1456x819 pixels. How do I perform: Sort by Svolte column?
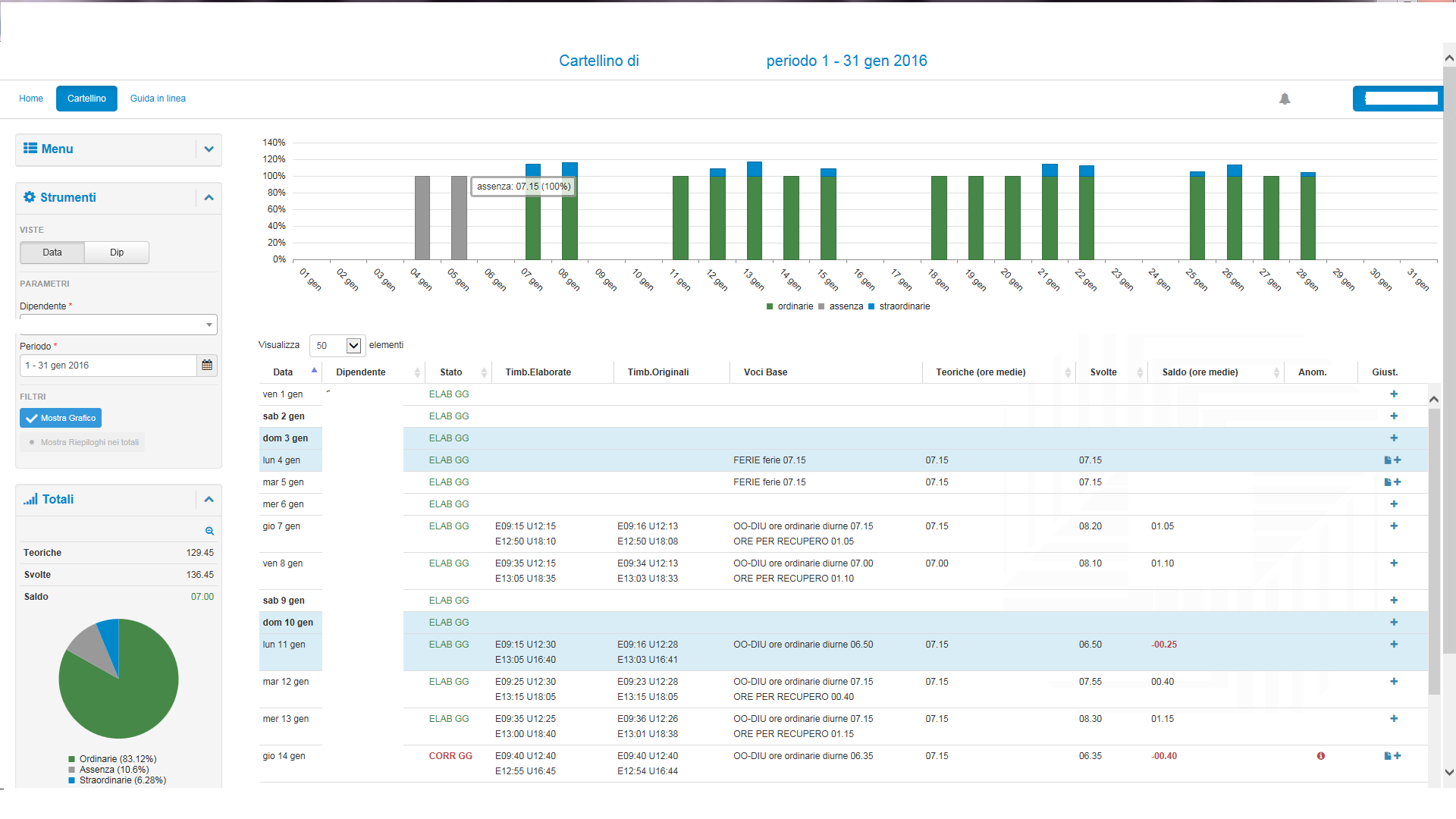click(x=1111, y=372)
